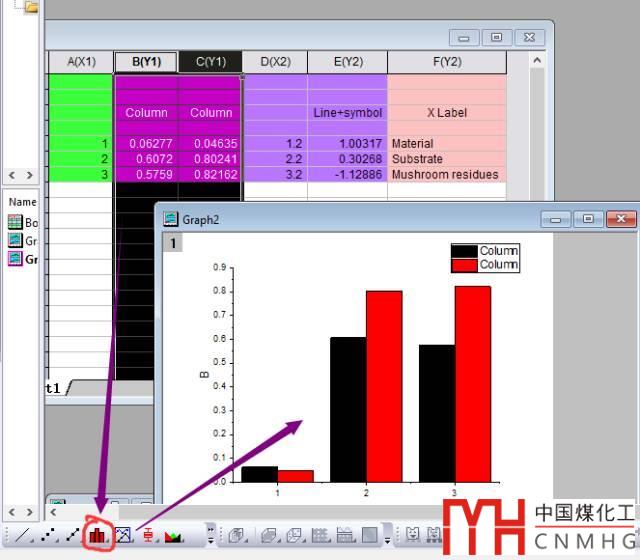
Task: Select the Line+Symbol plot tool
Action: 73,535
